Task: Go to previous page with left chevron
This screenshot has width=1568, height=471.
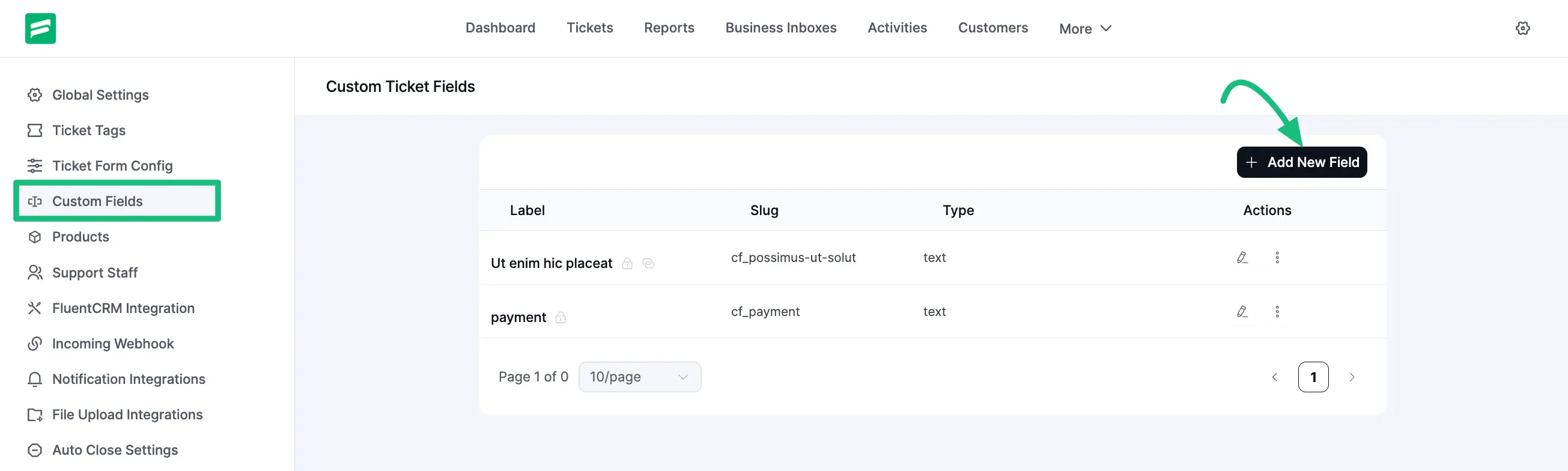Action: [1274, 377]
